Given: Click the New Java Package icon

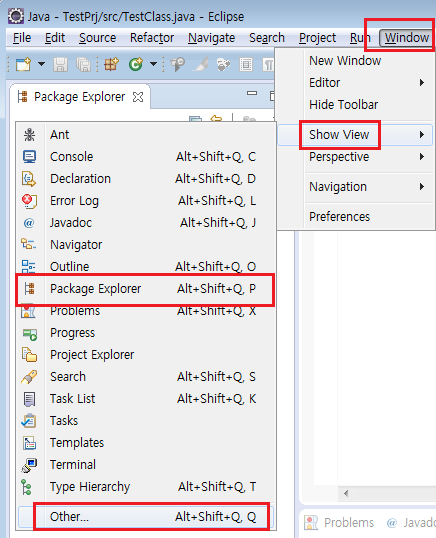Looking at the screenshot, I should coord(111,64).
